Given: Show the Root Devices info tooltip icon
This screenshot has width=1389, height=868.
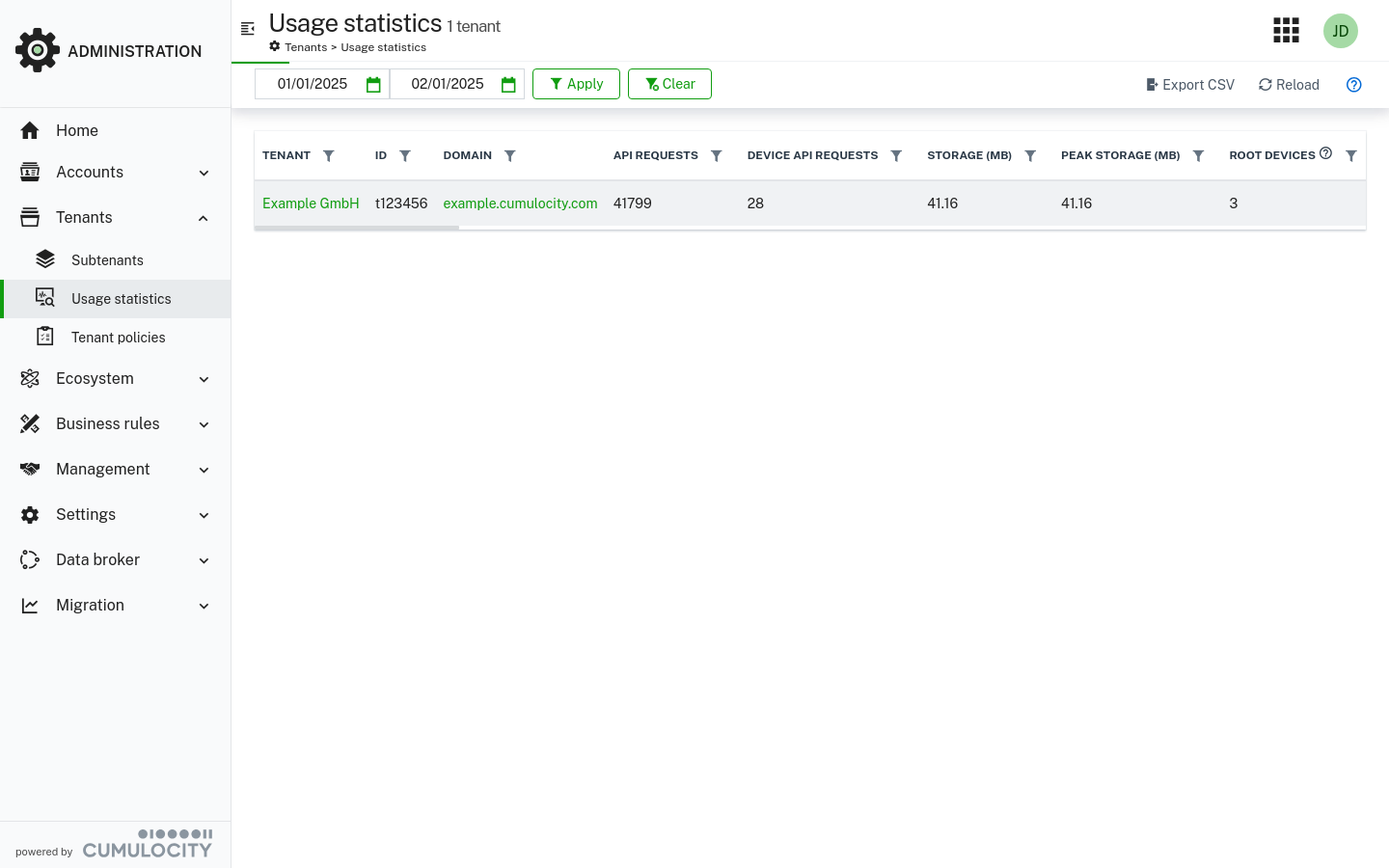Looking at the screenshot, I should pos(1325,153).
